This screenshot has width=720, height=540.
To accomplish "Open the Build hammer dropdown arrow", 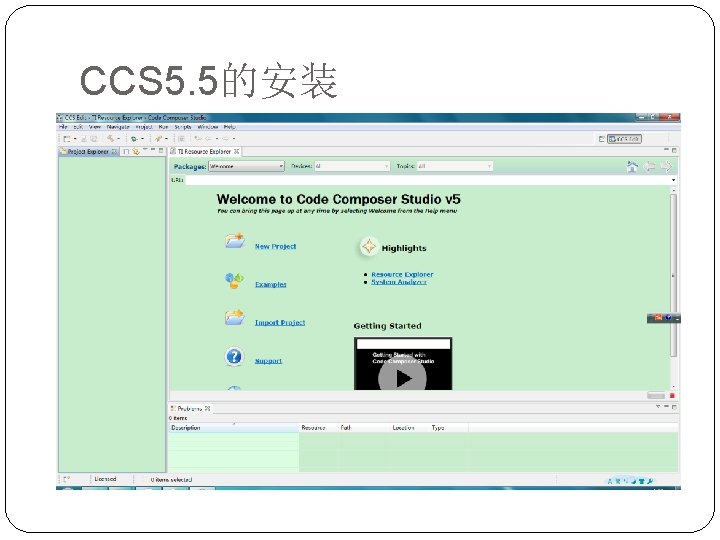I will point(118,139).
